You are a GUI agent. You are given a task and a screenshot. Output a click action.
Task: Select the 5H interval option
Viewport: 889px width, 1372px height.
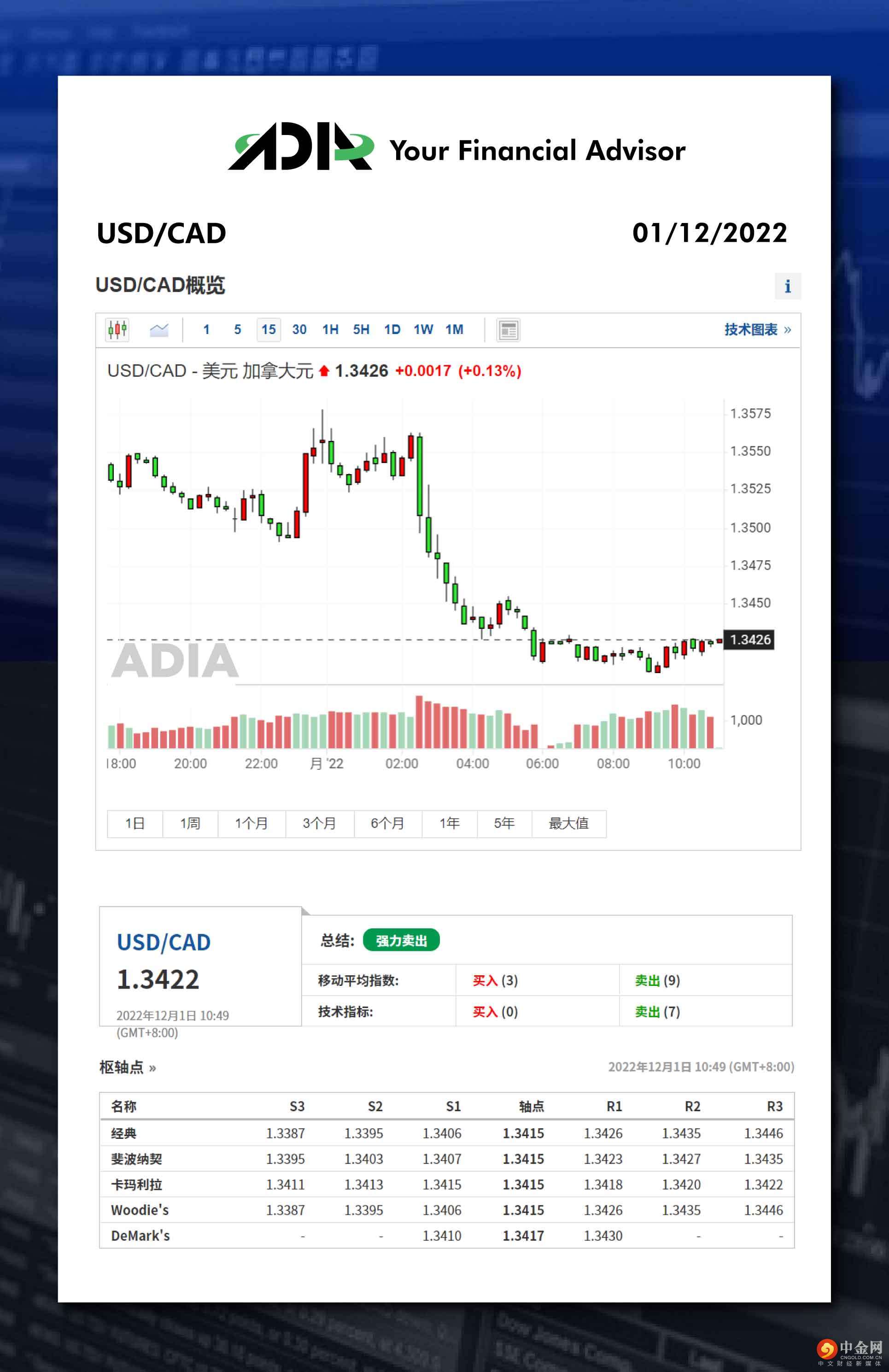361,330
